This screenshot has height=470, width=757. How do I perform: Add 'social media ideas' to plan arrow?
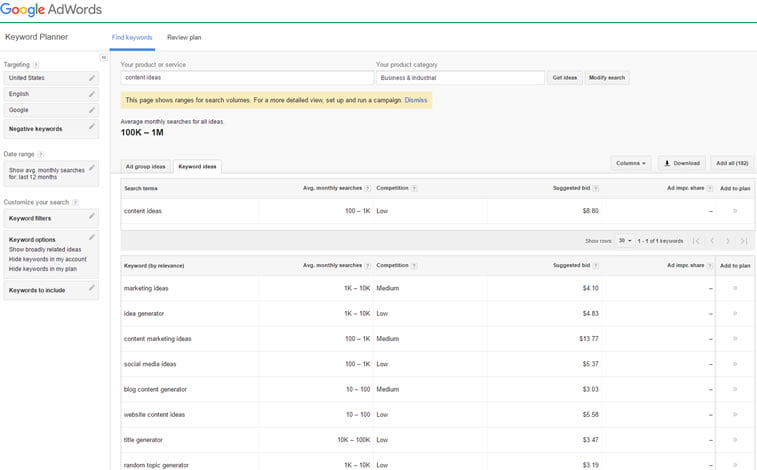(735, 364)
